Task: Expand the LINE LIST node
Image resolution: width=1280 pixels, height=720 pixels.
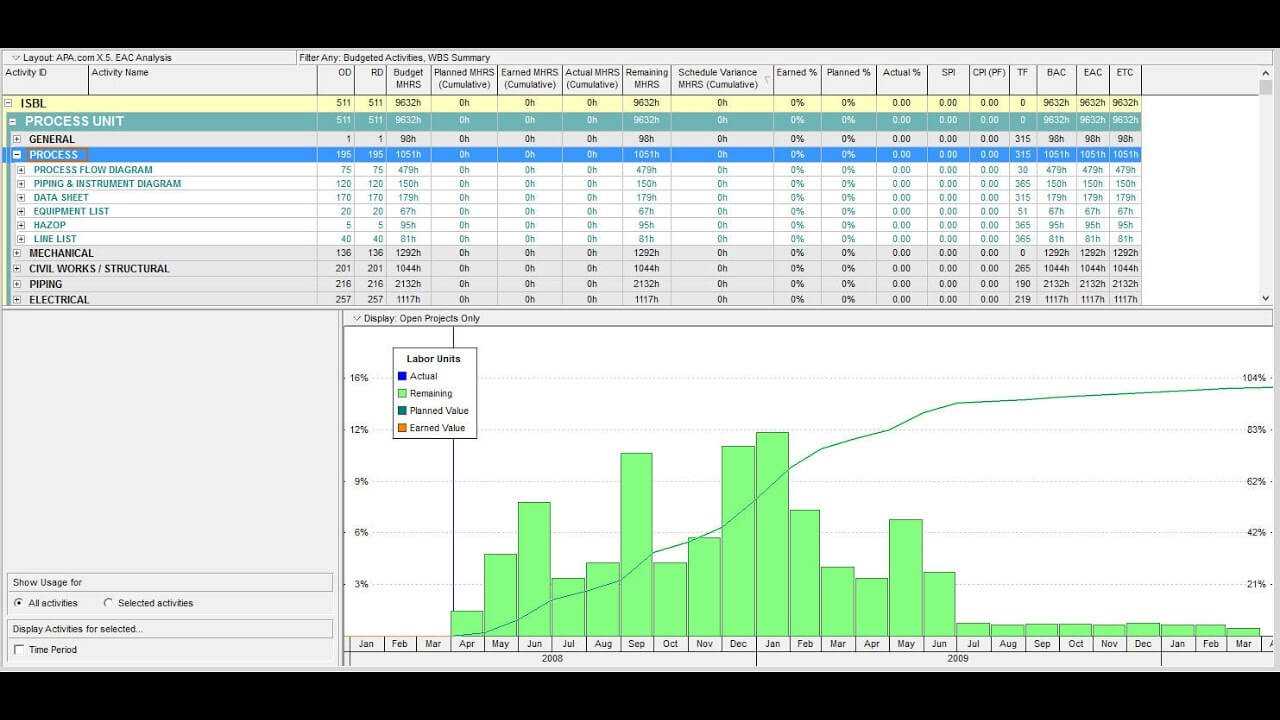Action: (21, 240)
